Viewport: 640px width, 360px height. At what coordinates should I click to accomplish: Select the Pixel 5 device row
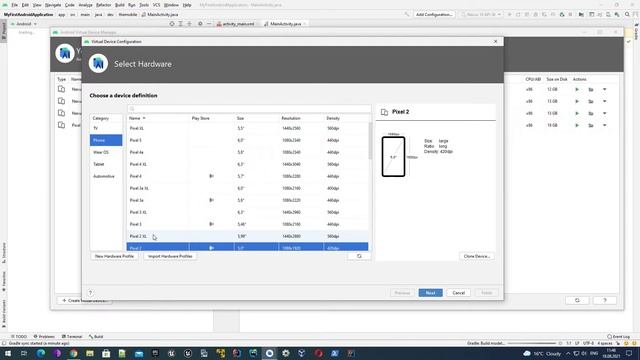247,140
